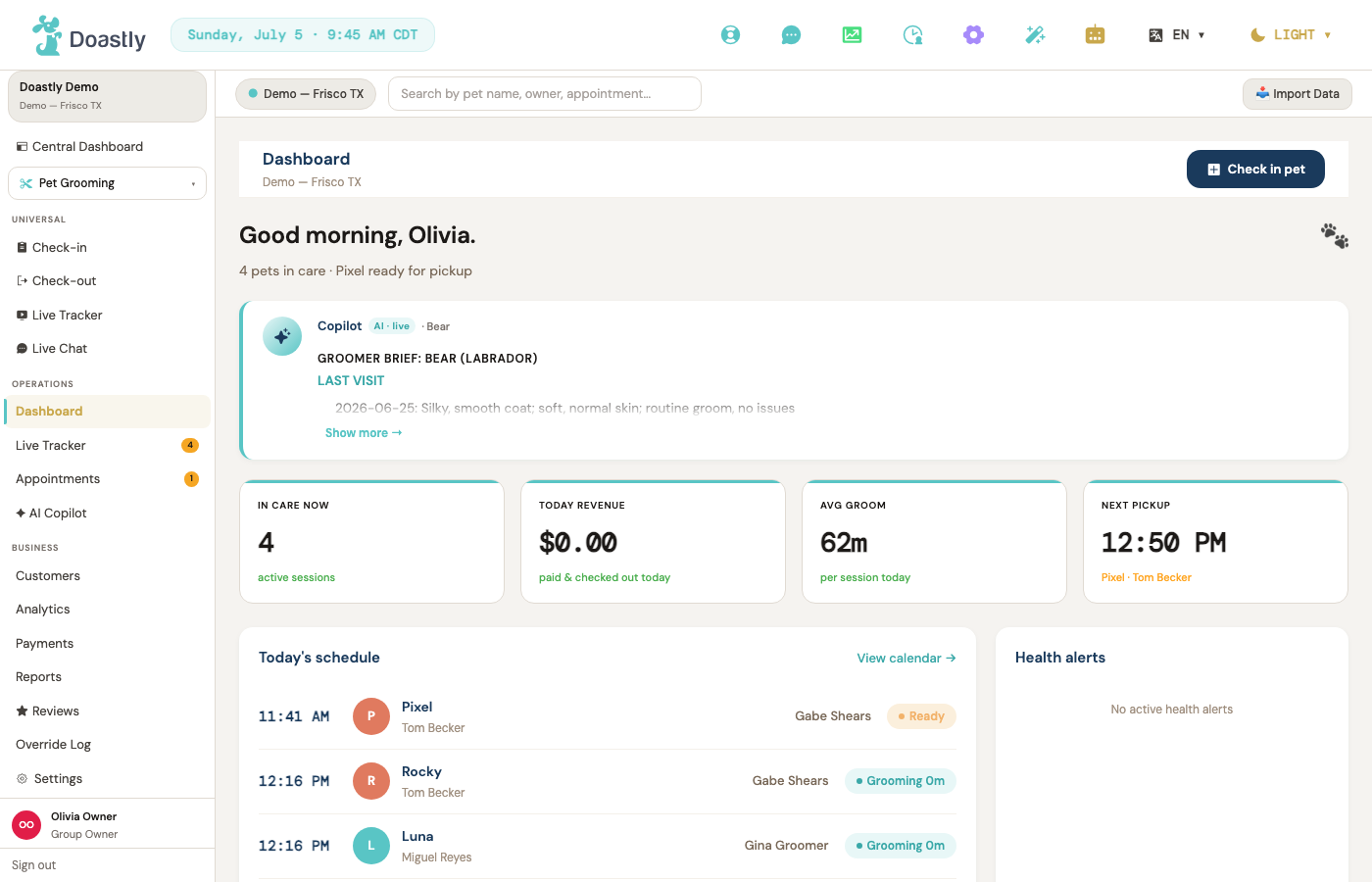The width and height of the screenshot is (1372, 882).
Task: Click the In Care Now stat card
Action: click(x=372, y=542)
